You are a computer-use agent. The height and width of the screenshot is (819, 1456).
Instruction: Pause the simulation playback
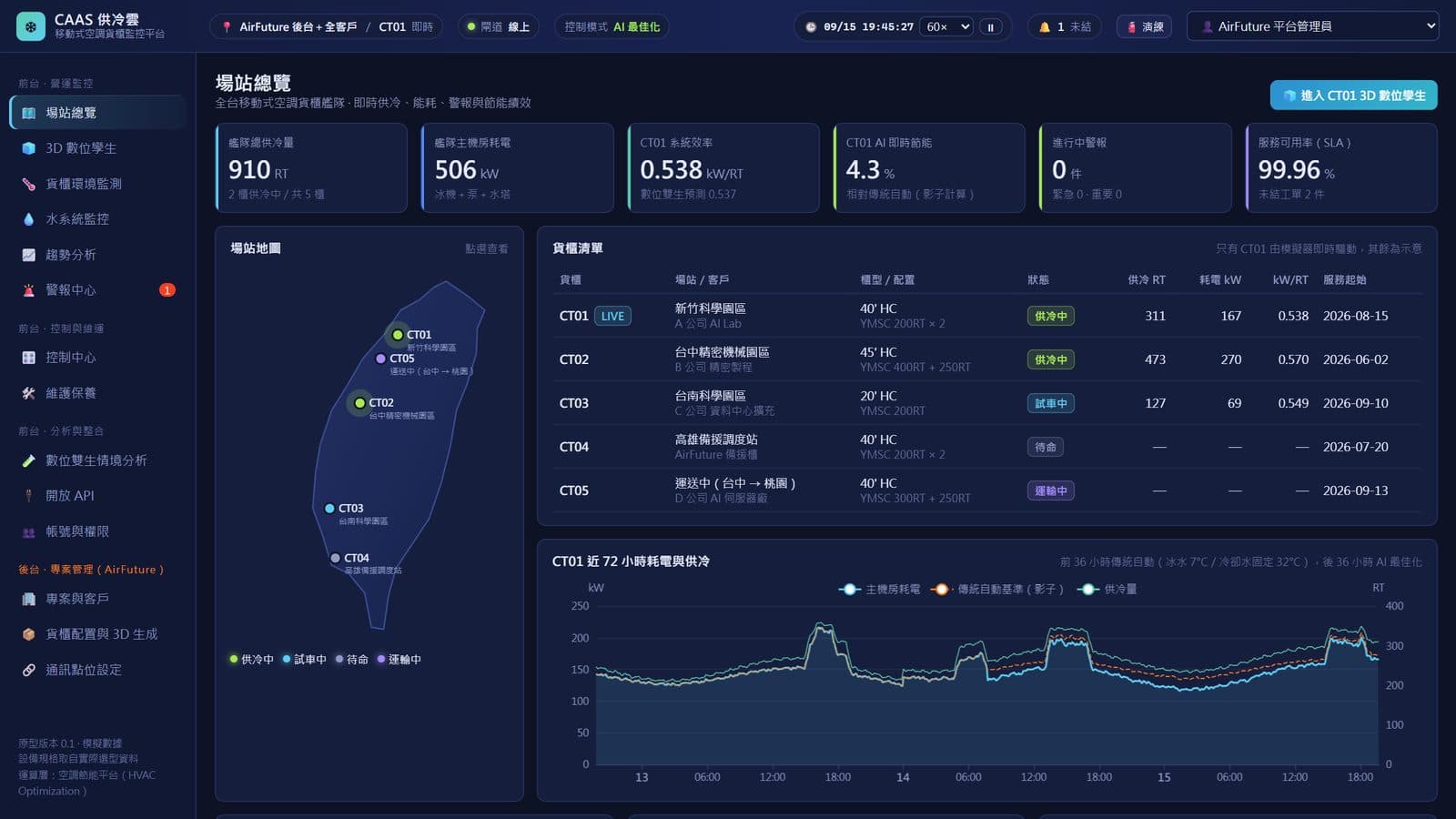[x=991, y=27]
